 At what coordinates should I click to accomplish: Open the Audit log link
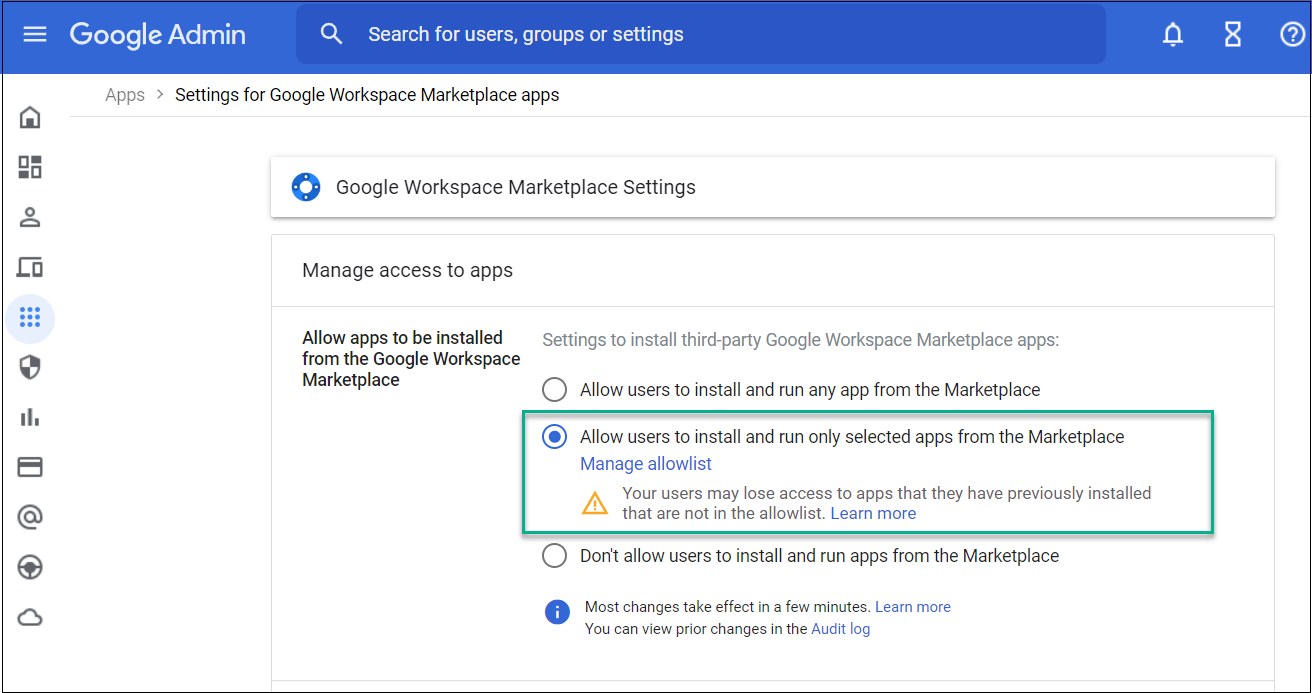840,629
